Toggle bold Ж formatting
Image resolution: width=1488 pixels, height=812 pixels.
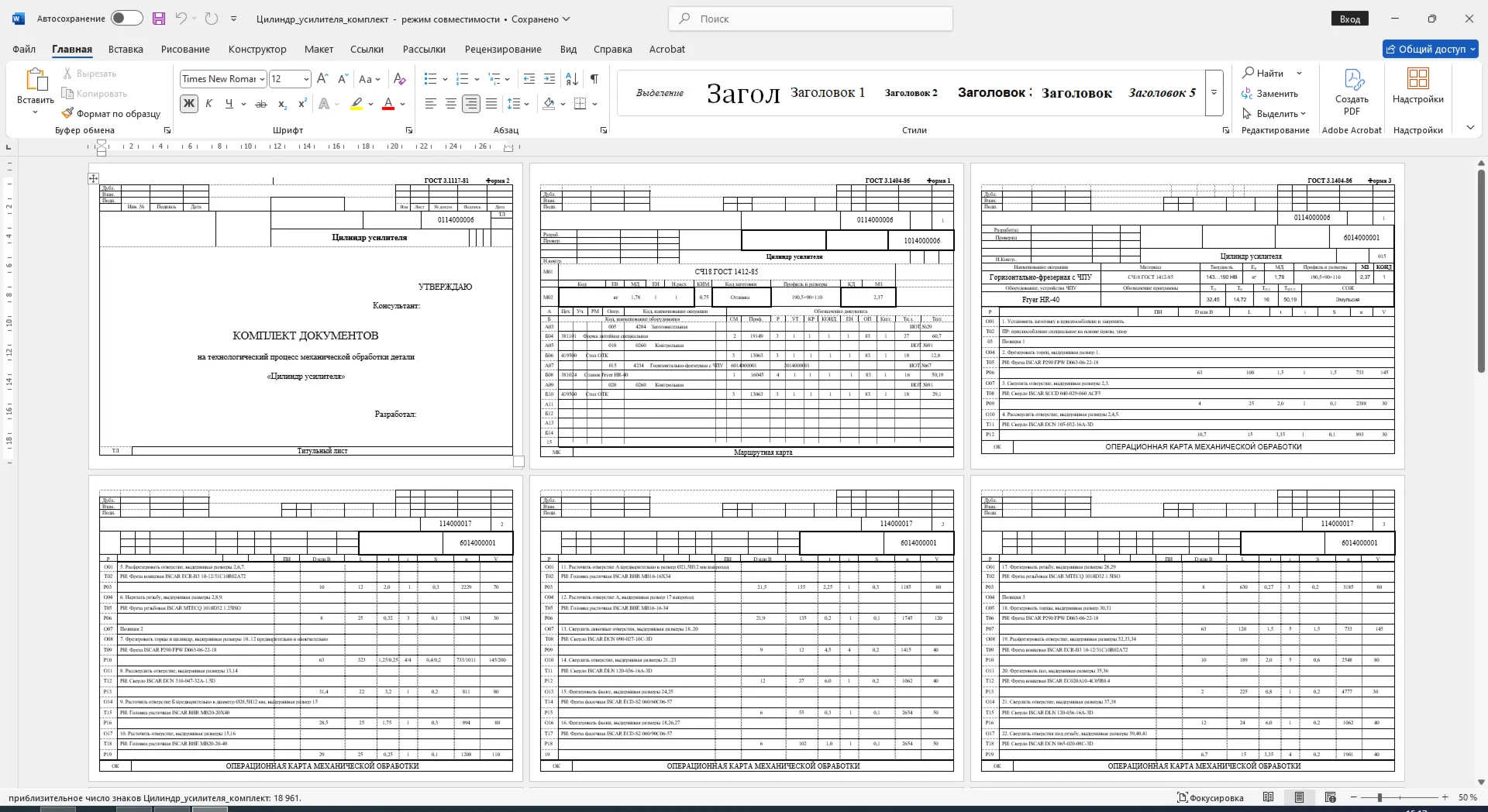click(x=189, y=104)
